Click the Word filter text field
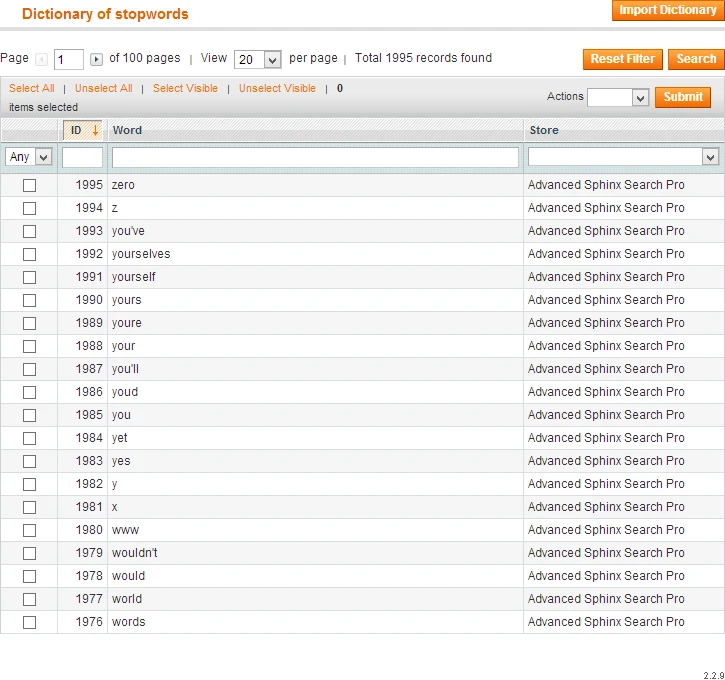 pyautogui.click(x=315, y=157)
